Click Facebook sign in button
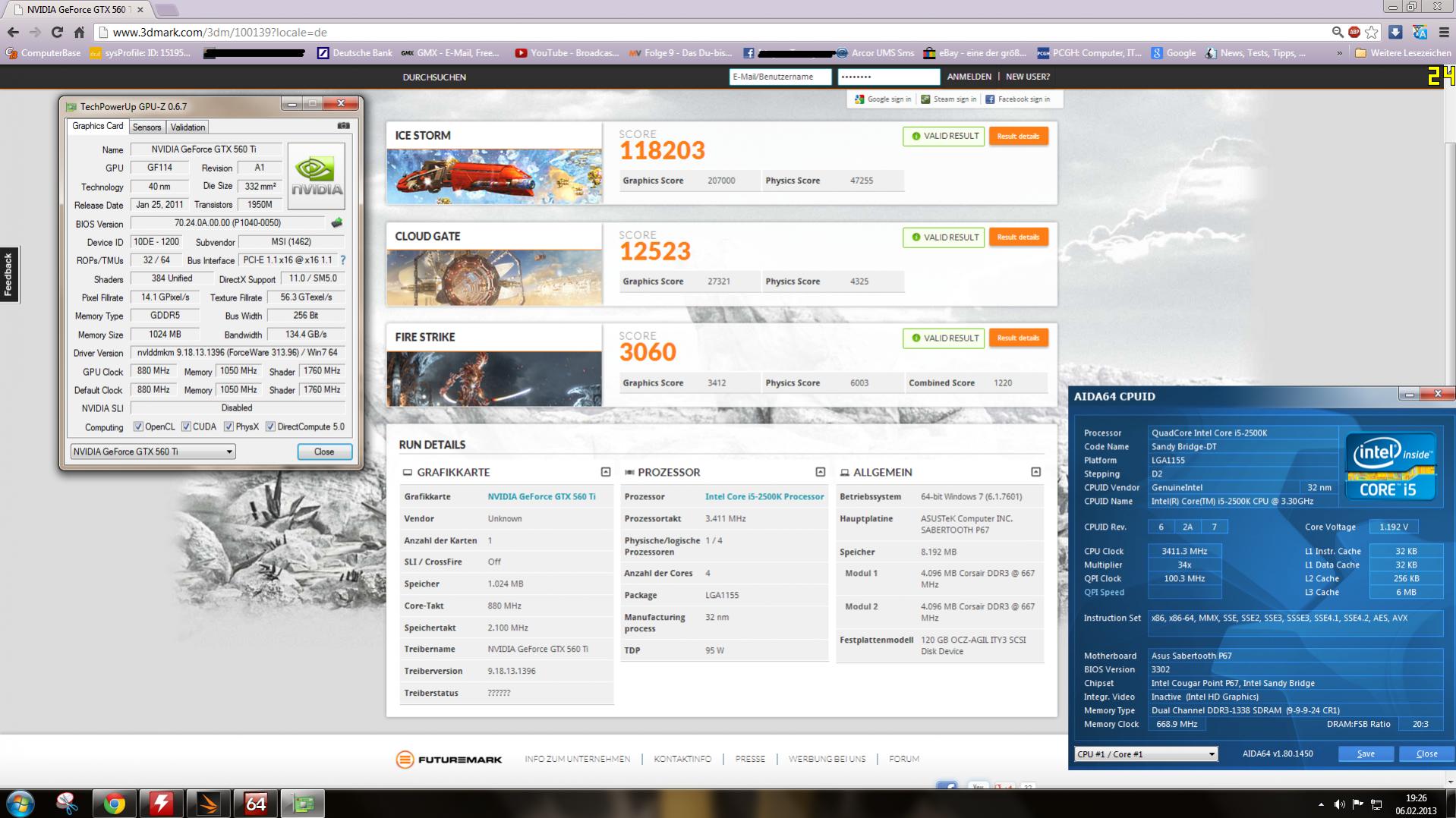Image resolution: width=1456 pixels, height=818 pixels. coord(1018,99)
